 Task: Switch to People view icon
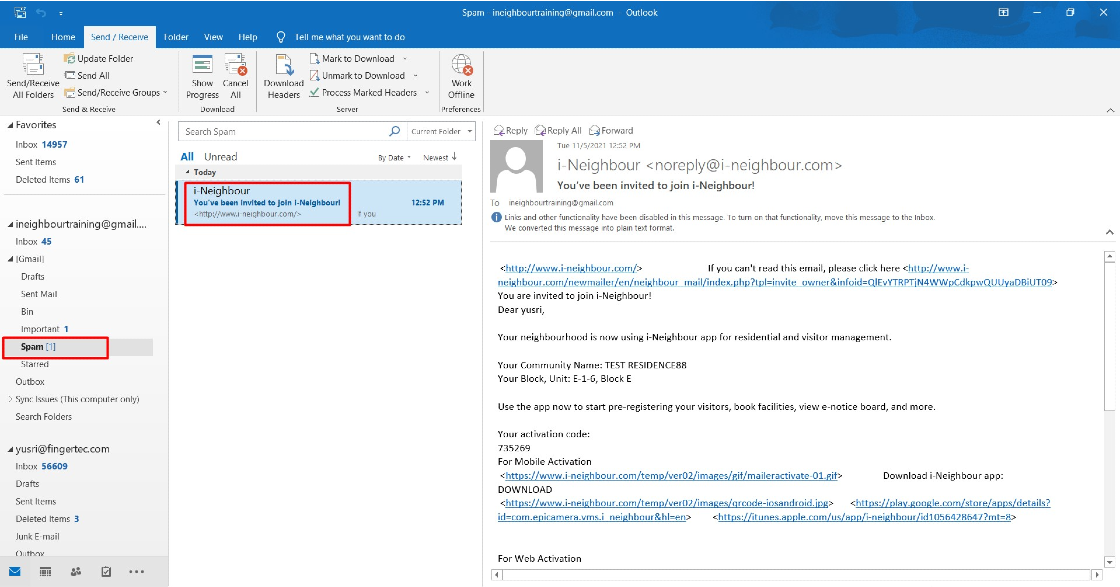(76, 571)
